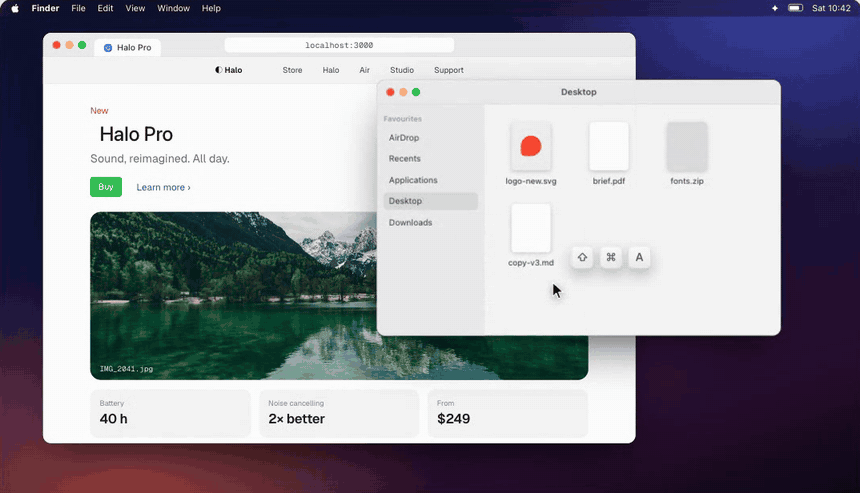Follow the Learn more link
Screen dimensions: 860x493
point(163,187)
